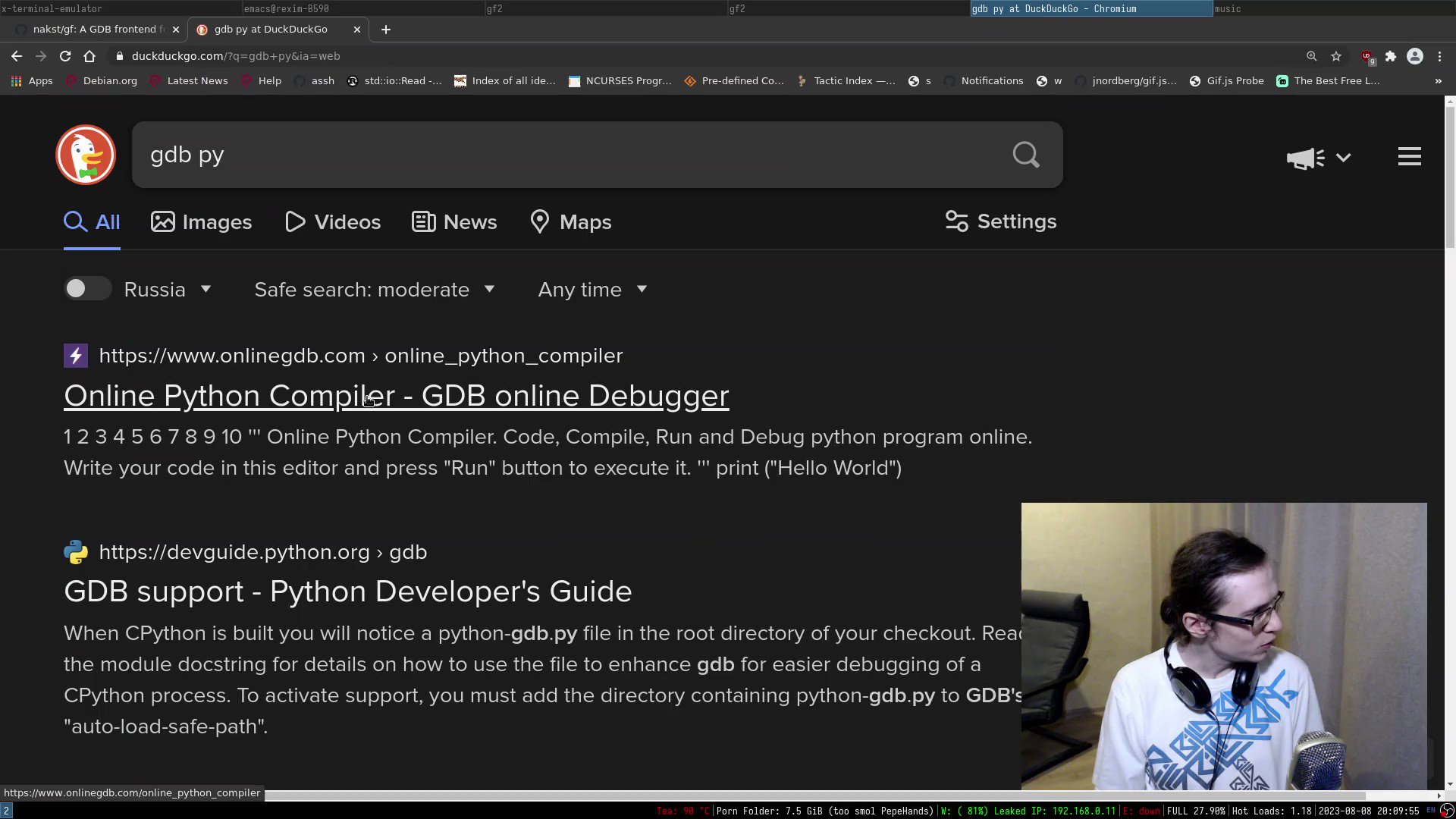Open a new tab with the plus button
The width and height of the screenshot is (1456, 819).
pyautogui.click(x=386, y=30)
